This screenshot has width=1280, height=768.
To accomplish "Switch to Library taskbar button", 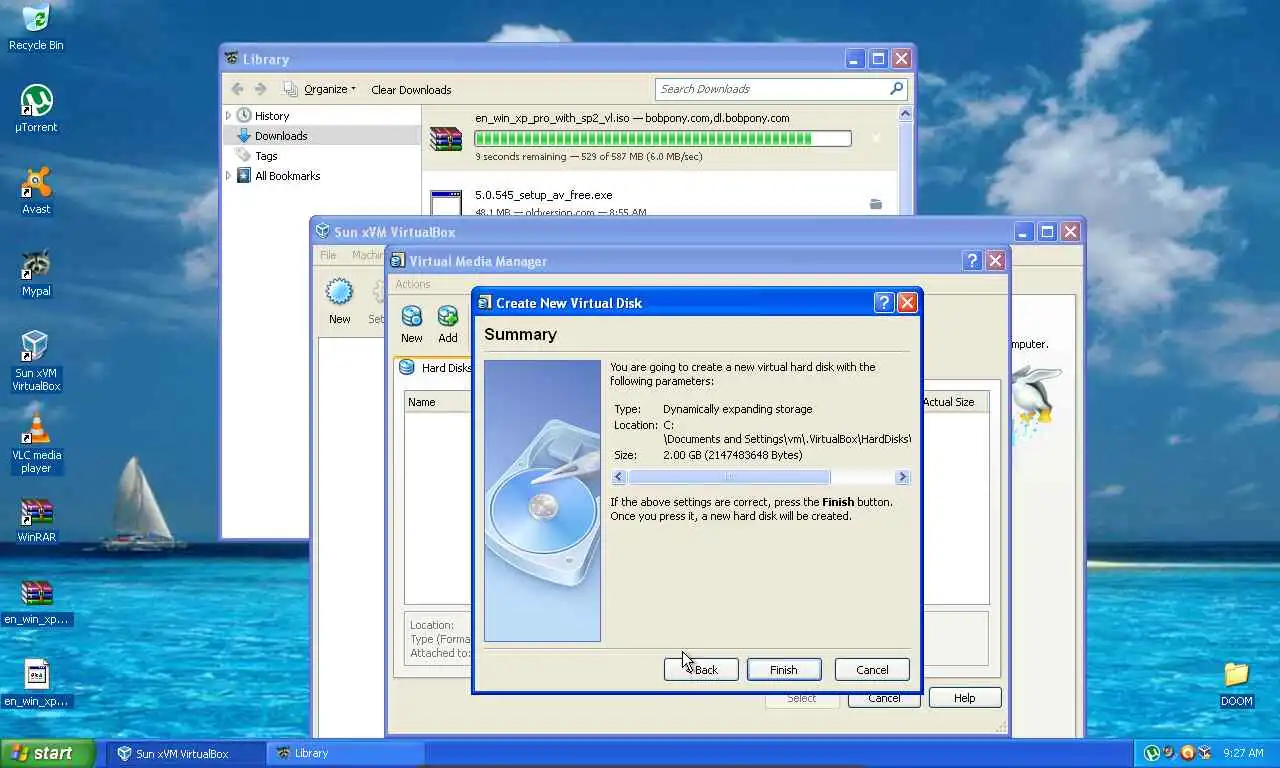I will tap(346, 753).
